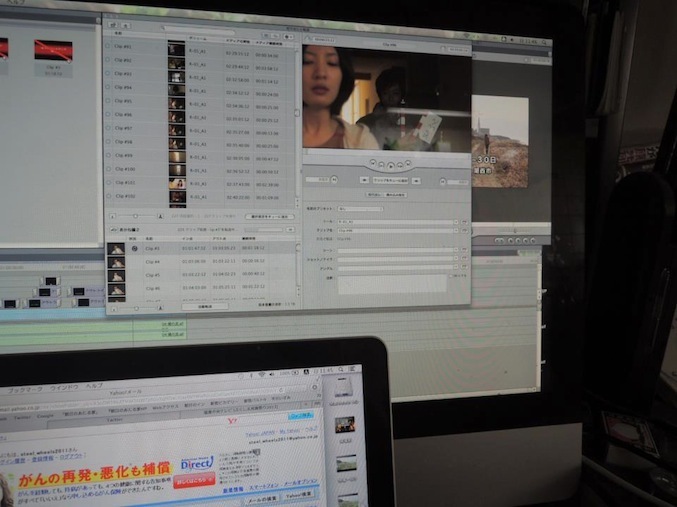Click the Clip #3 thumbnail in lower list
The height and width of the screenshot is (507, 677).
(x=116, y=250)
